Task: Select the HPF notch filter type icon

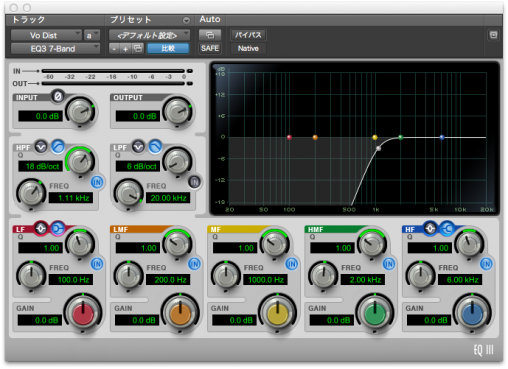Action: tap(41, 147)
